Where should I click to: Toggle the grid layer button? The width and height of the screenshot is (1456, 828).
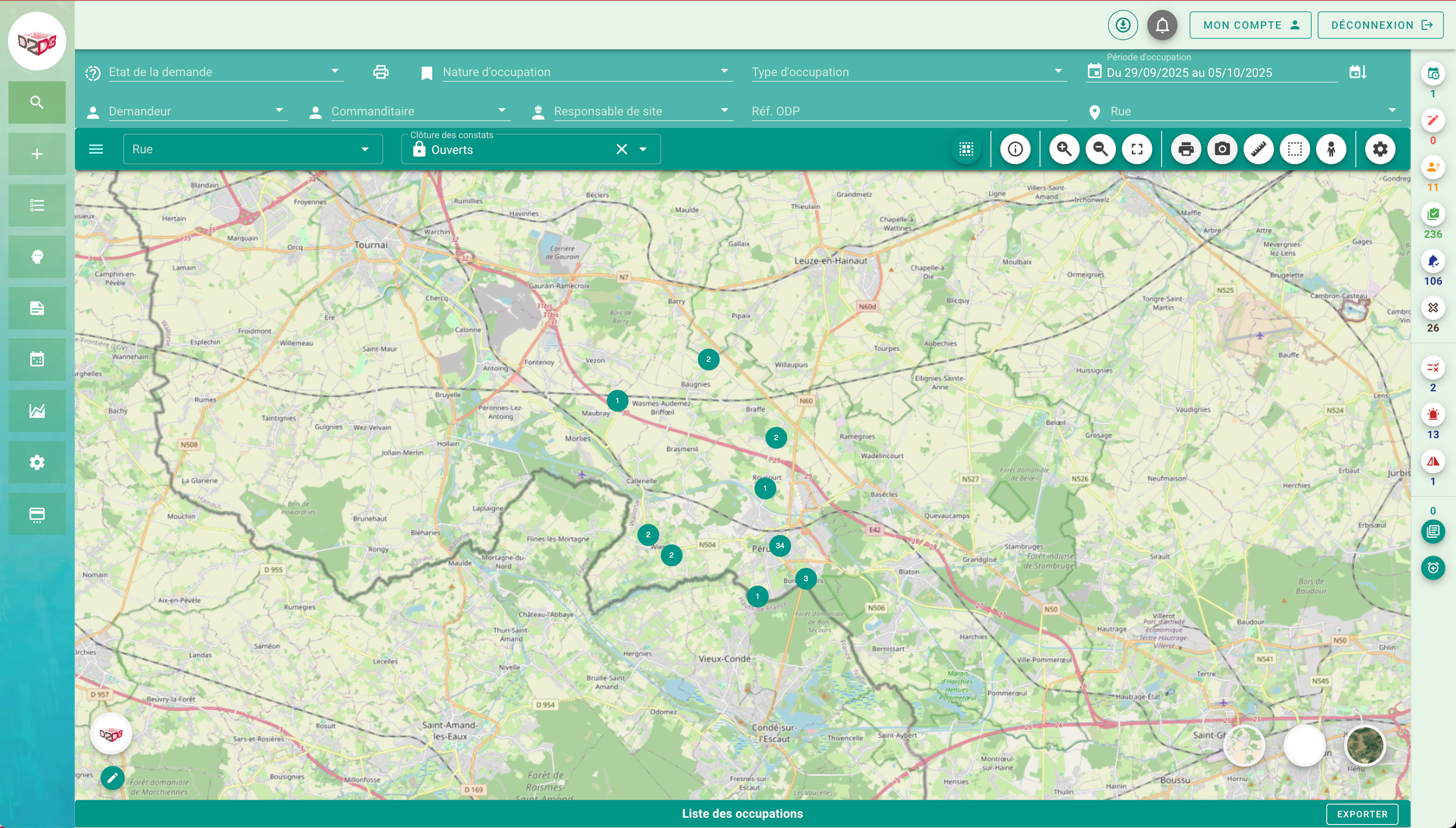point(966,149)
